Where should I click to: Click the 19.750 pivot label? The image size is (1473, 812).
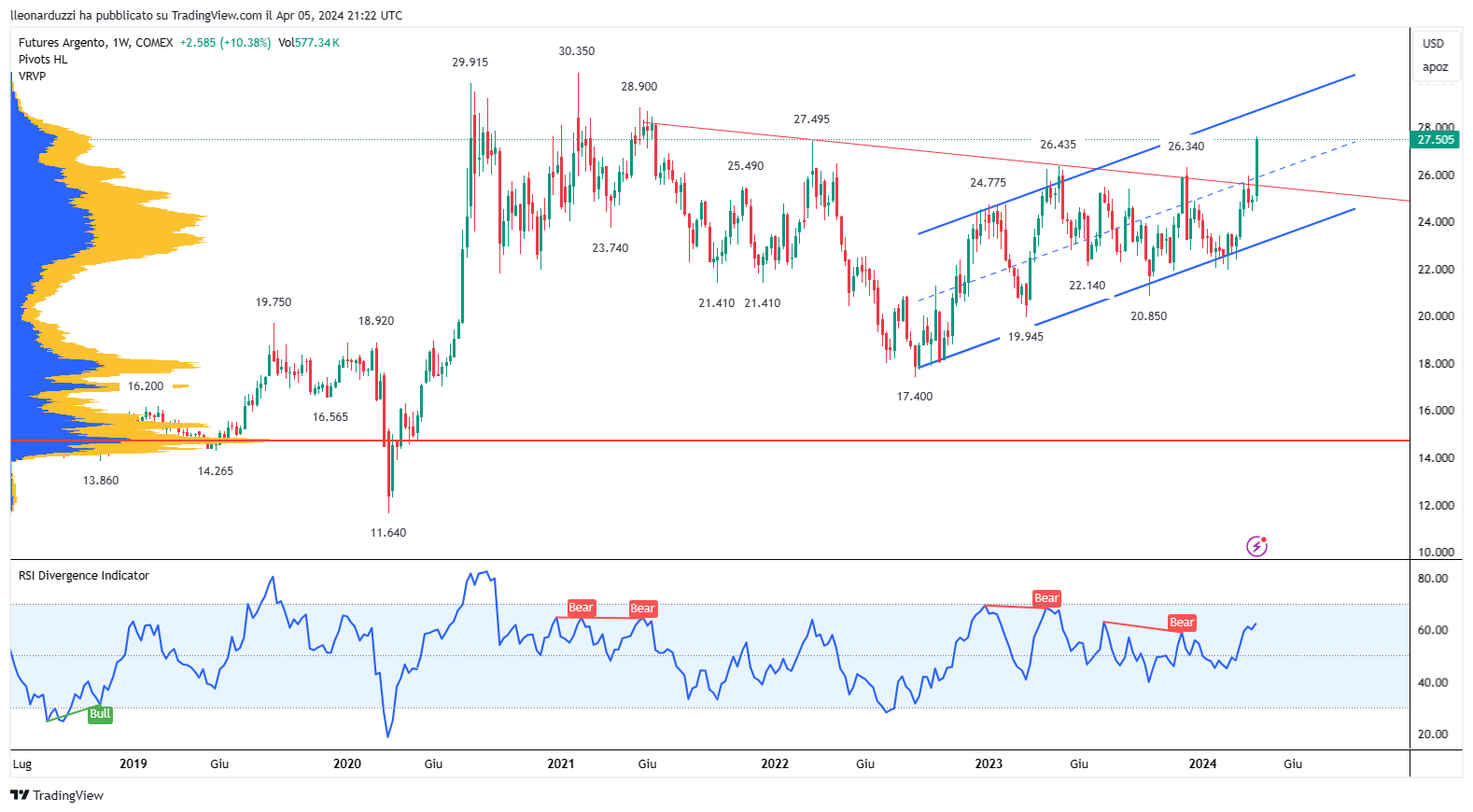point(274,302)
